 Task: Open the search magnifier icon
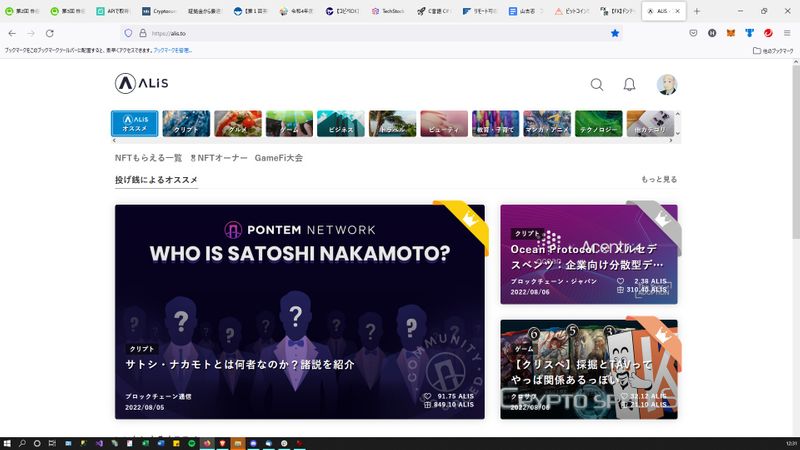tap(597, 85)
